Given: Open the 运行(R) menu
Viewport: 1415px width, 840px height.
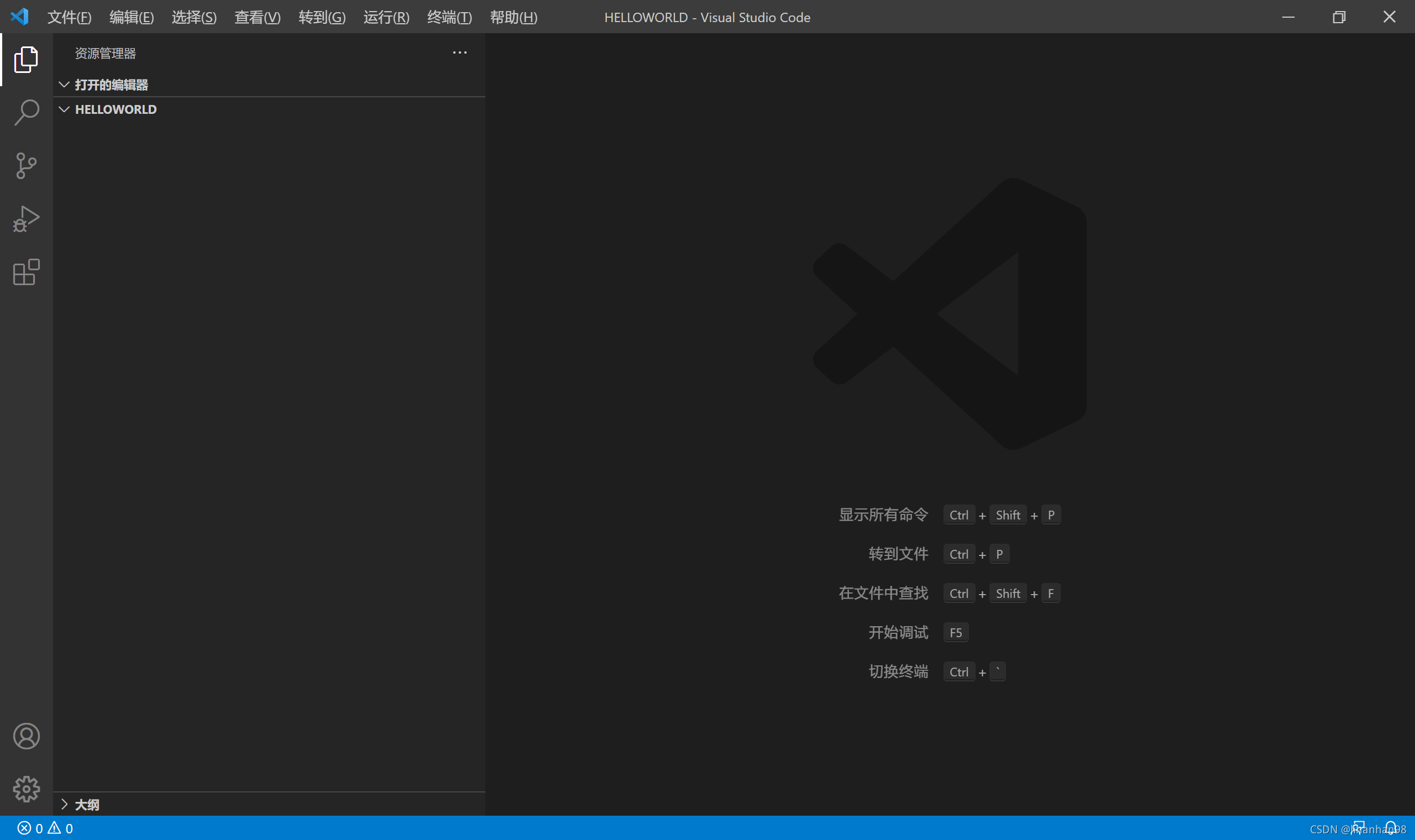Looking at the screenshot, I should coord(386,18).
